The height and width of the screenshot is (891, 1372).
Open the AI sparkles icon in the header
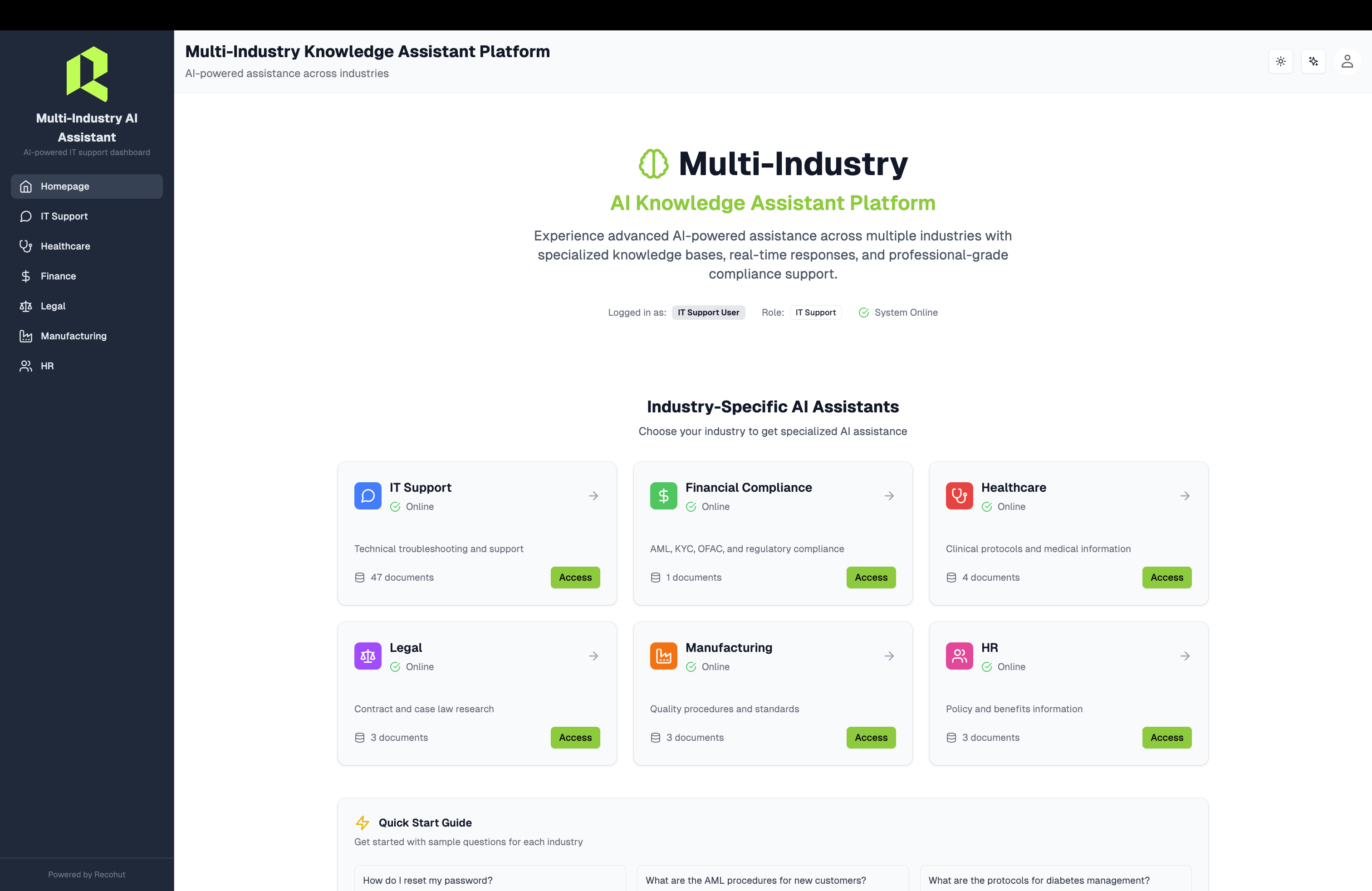(x=1314, y=61)
